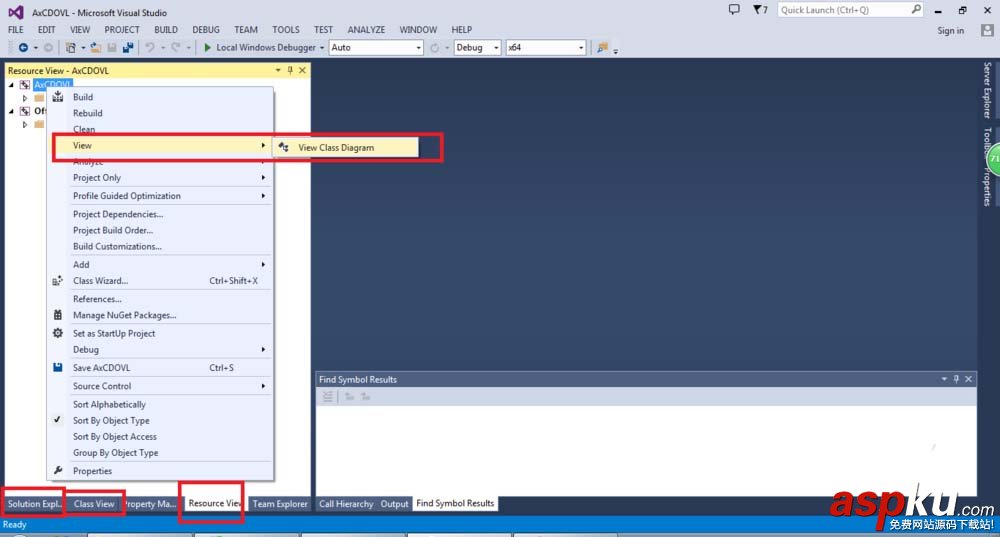1000x537 pixels.
Task: Switch to the Output tab
Action: (394, 503)
